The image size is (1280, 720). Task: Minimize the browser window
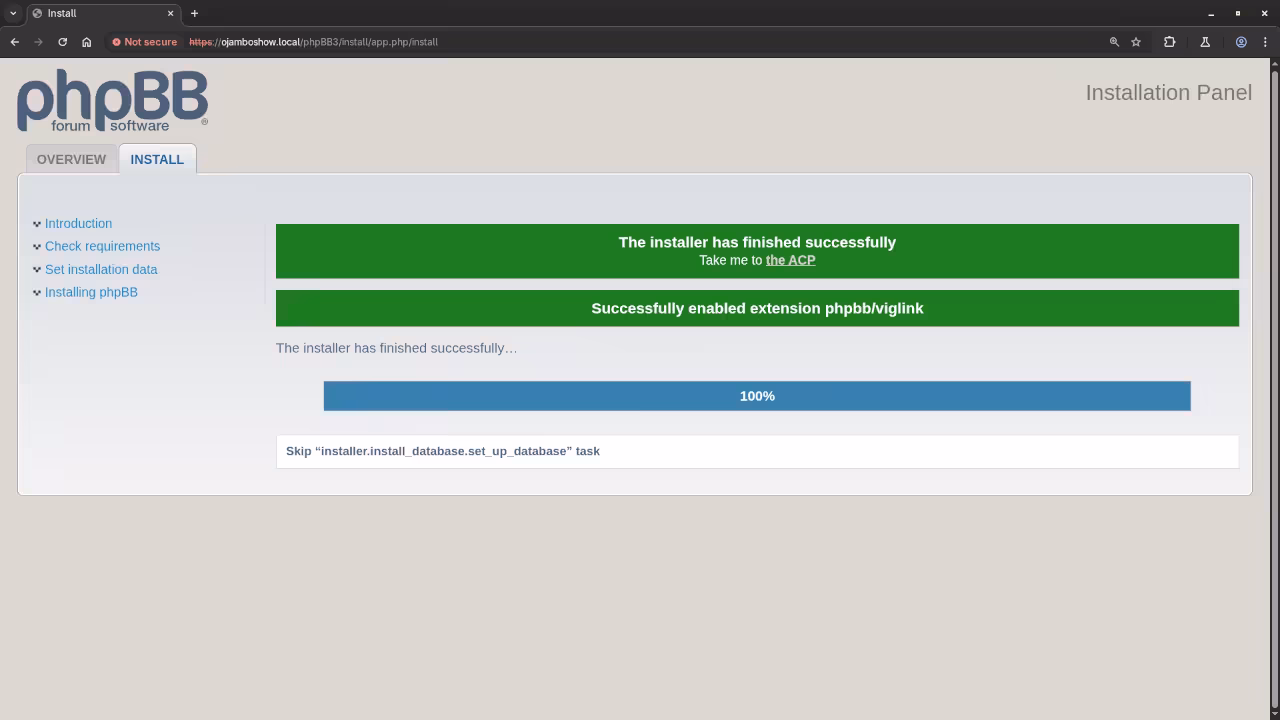(1210, 13)
